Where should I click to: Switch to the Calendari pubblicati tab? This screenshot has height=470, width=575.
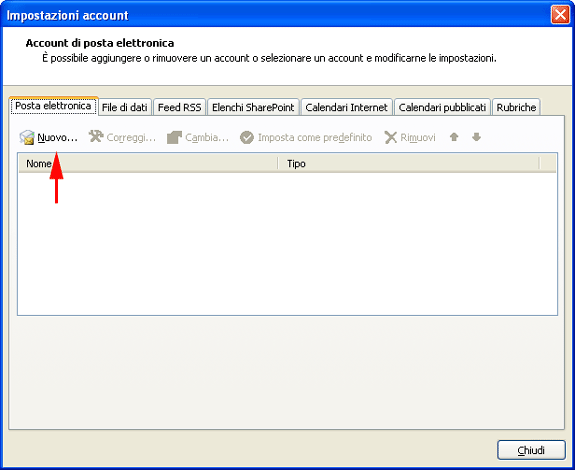(442, 107)
